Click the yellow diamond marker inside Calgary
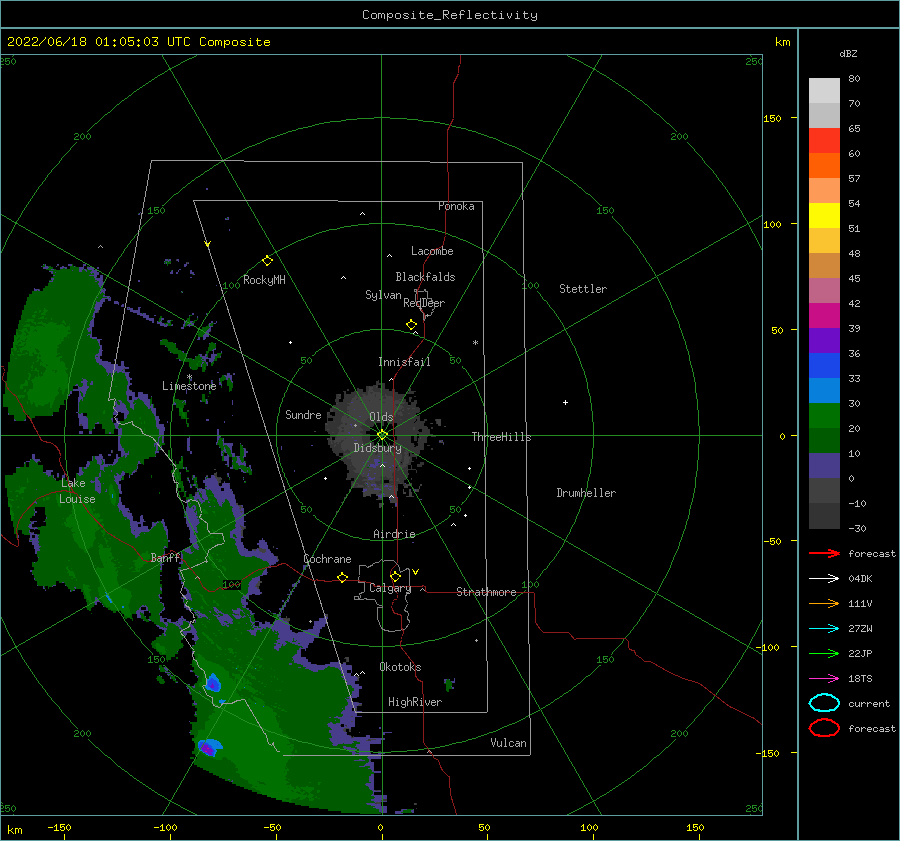 click(395, 576)
